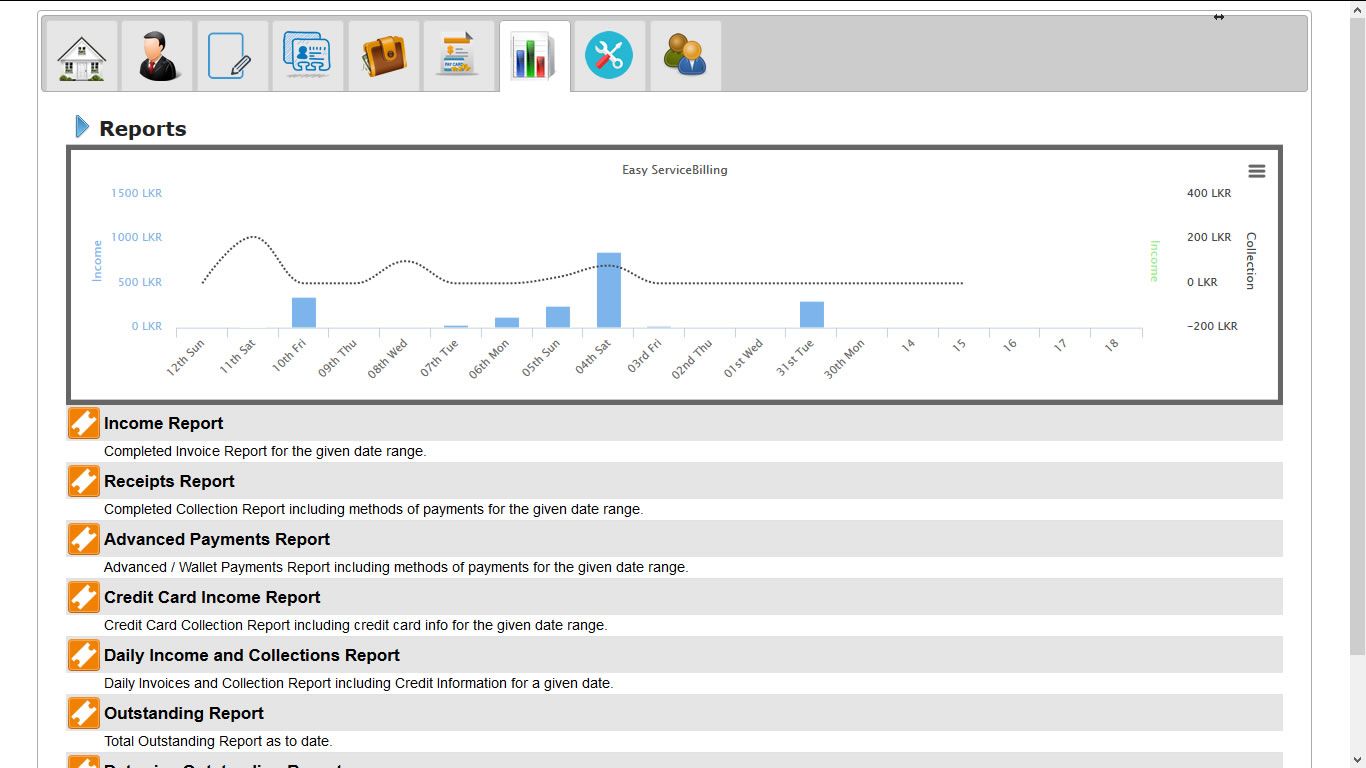The height and width of the screenshot is (768, 1366).
Task: Open the Outstanding Report
Action: click(184, 713)
